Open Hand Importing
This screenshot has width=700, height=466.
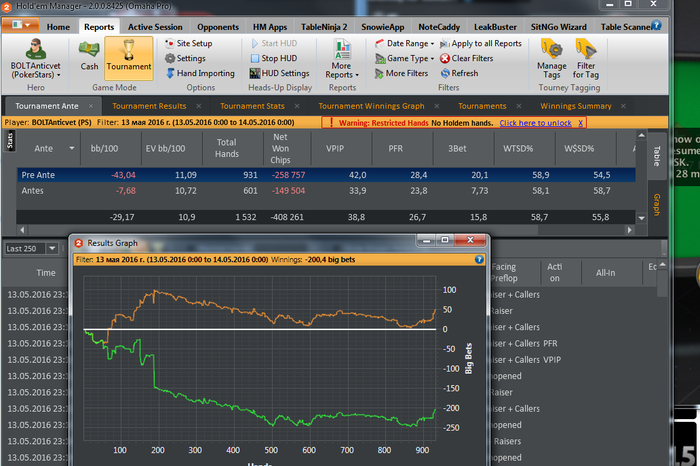coord(200,73)
